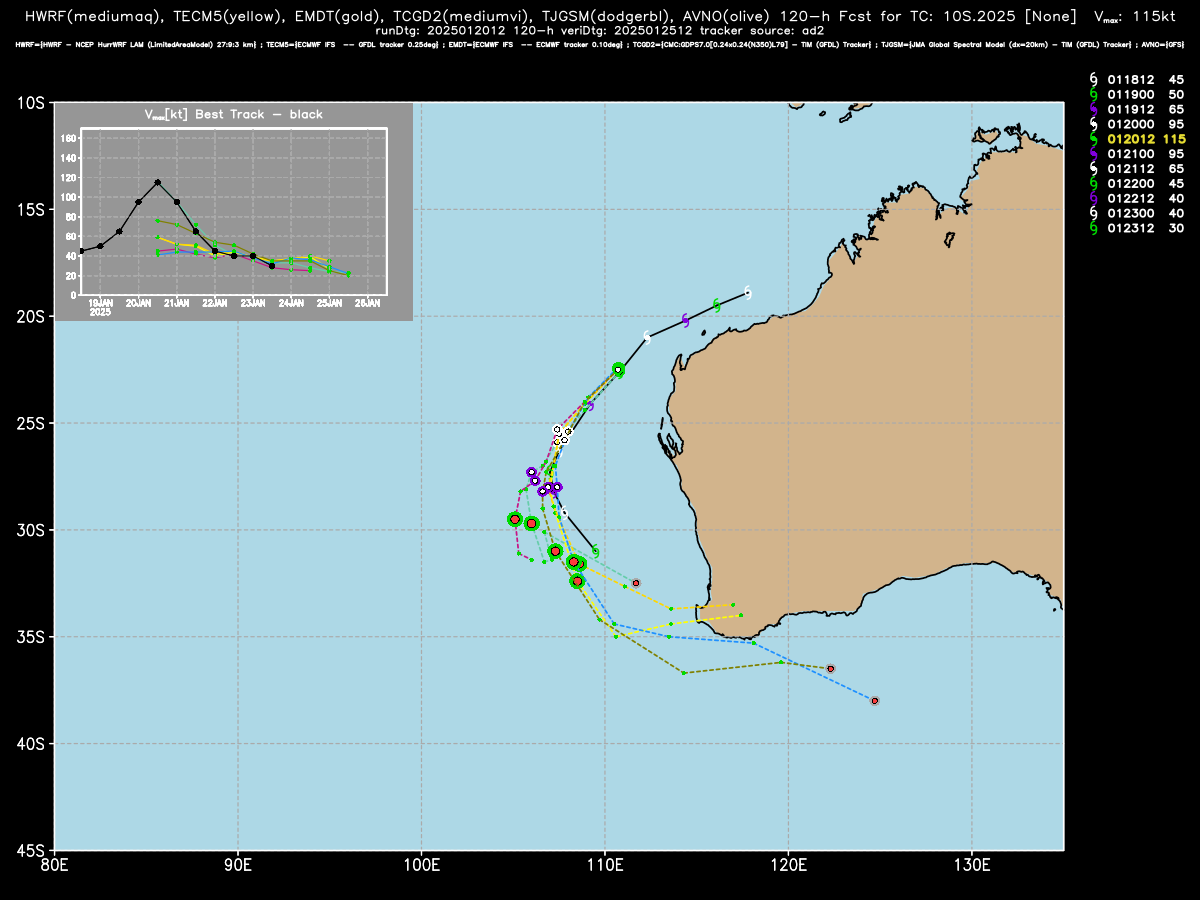1200x900 pixels.
Task: Click the yellow dashed TECM5 forecast track over land
Action: 706,606
